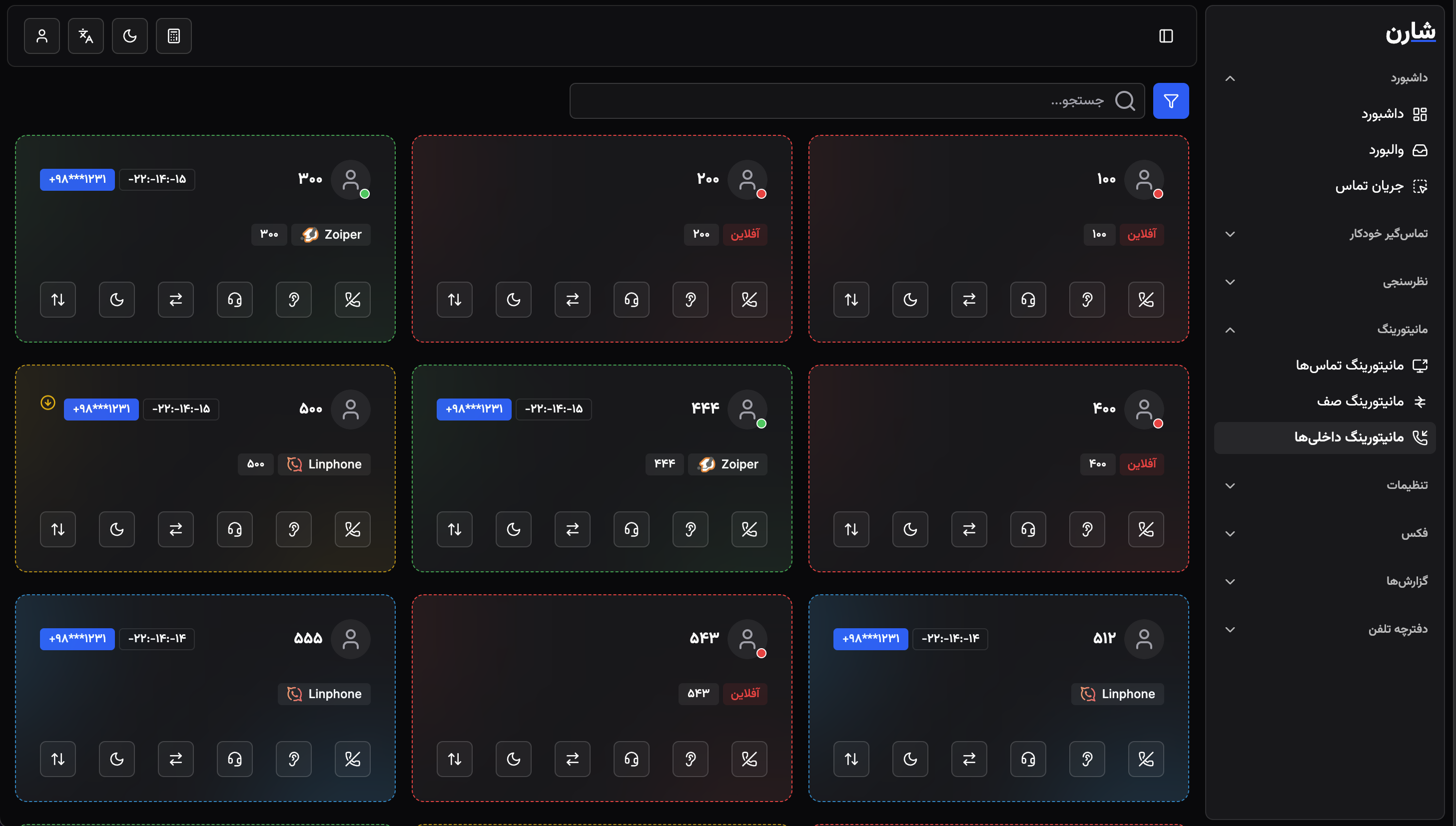This screenshot has height=826, width=1456.
Task: Click moon icon on extension ۵۴۳ card
Action: (x=513, y=759)
